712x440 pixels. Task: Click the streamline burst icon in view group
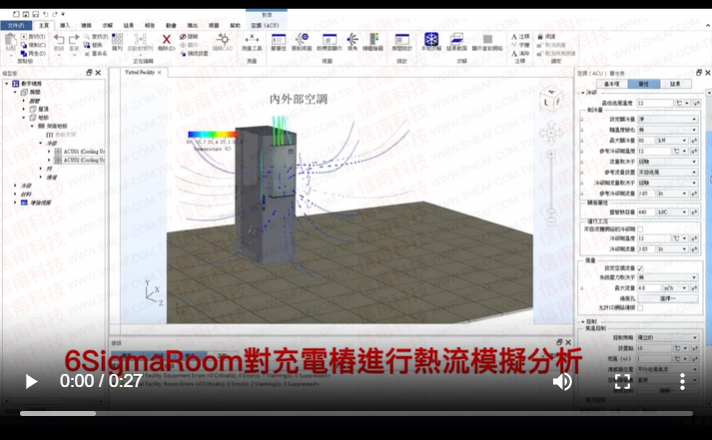coord(352,39)
